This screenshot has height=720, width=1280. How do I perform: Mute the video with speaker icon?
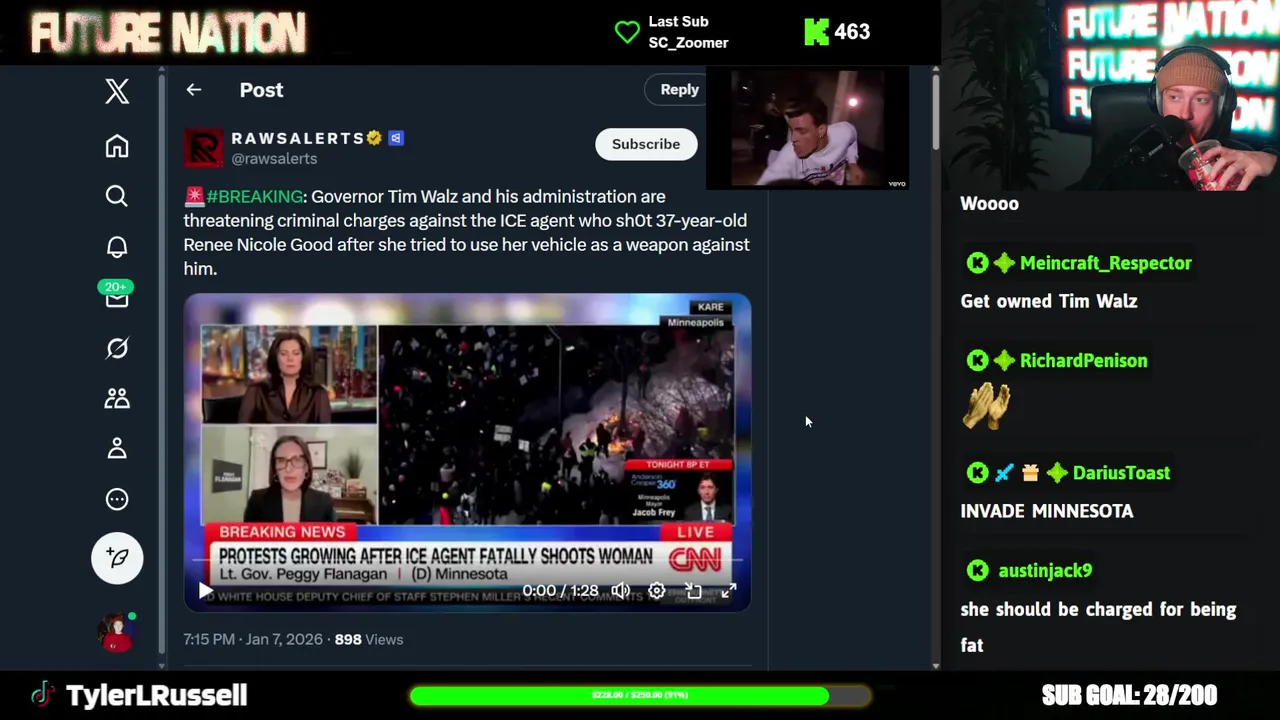(621, 591)
